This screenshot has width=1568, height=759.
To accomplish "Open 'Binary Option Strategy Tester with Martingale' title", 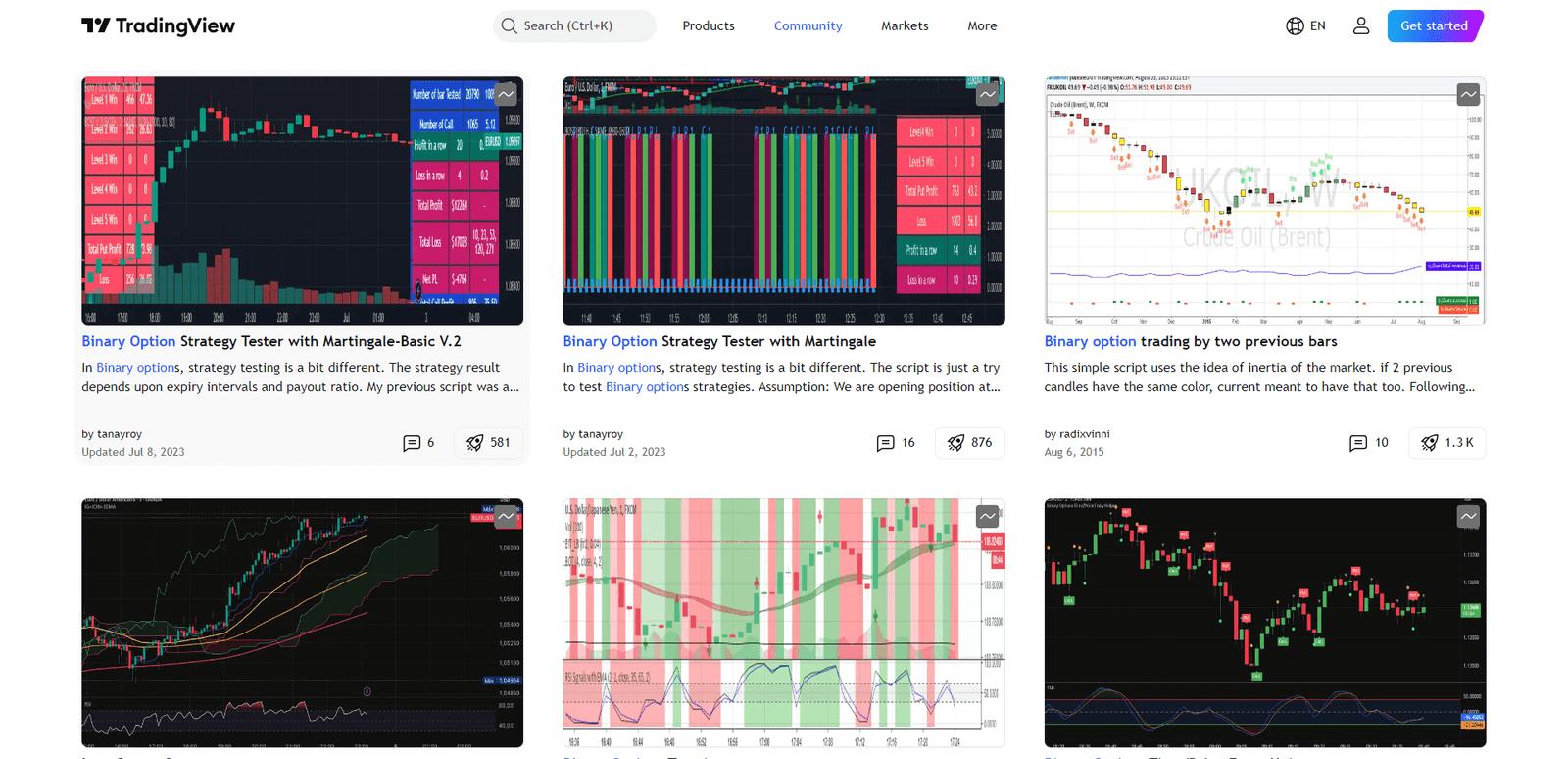I will click(719, 341).
